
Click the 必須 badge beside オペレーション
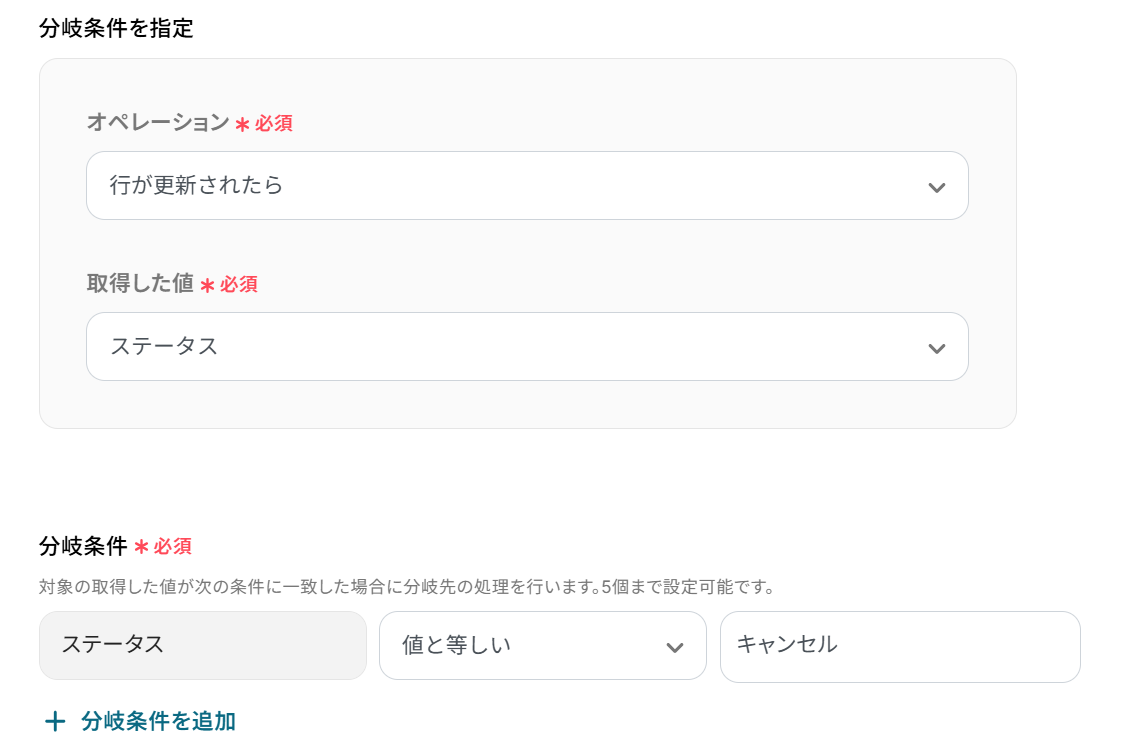[273, 124]
